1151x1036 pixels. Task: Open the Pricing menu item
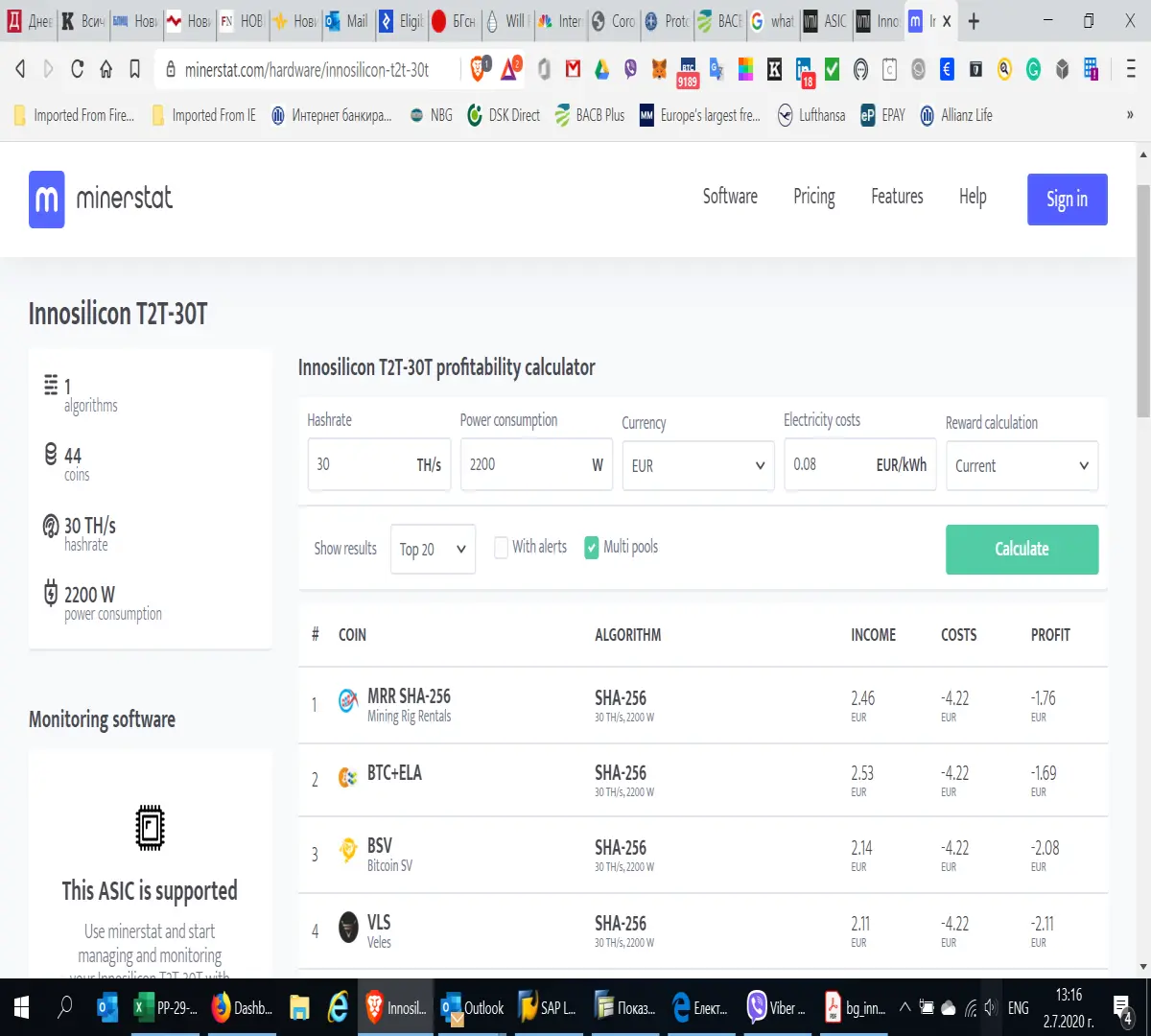click(814, 197)
